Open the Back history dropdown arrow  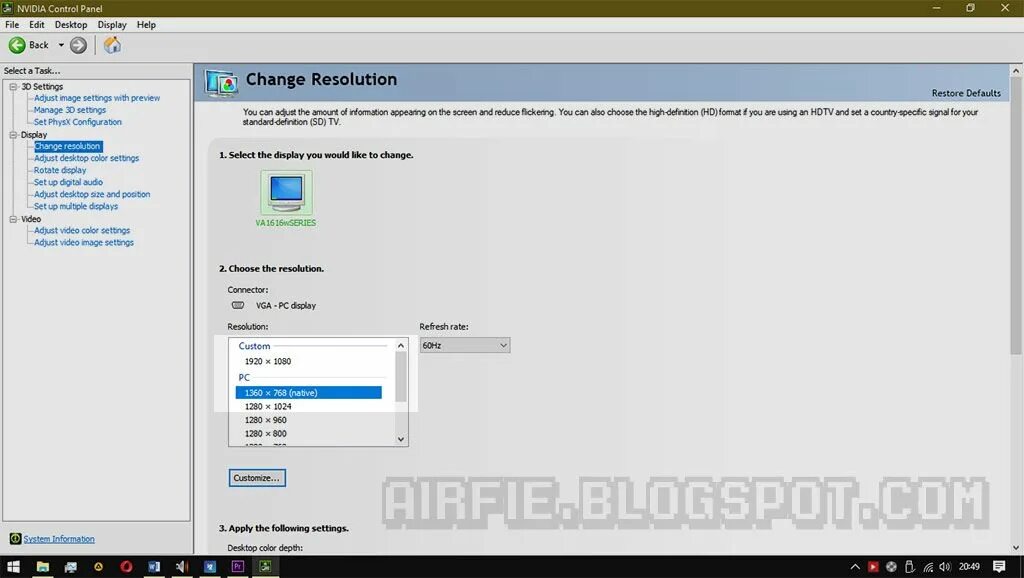tap(61, 45)
